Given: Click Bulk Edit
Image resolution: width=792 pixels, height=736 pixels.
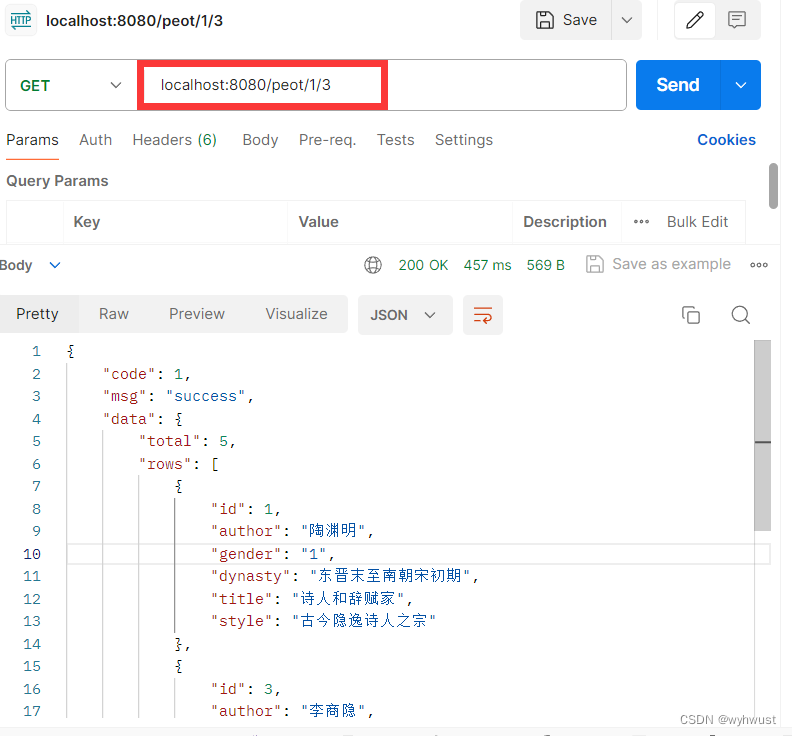Looking at the screenshot, I should pyautogui.click(x=697, y=222).
